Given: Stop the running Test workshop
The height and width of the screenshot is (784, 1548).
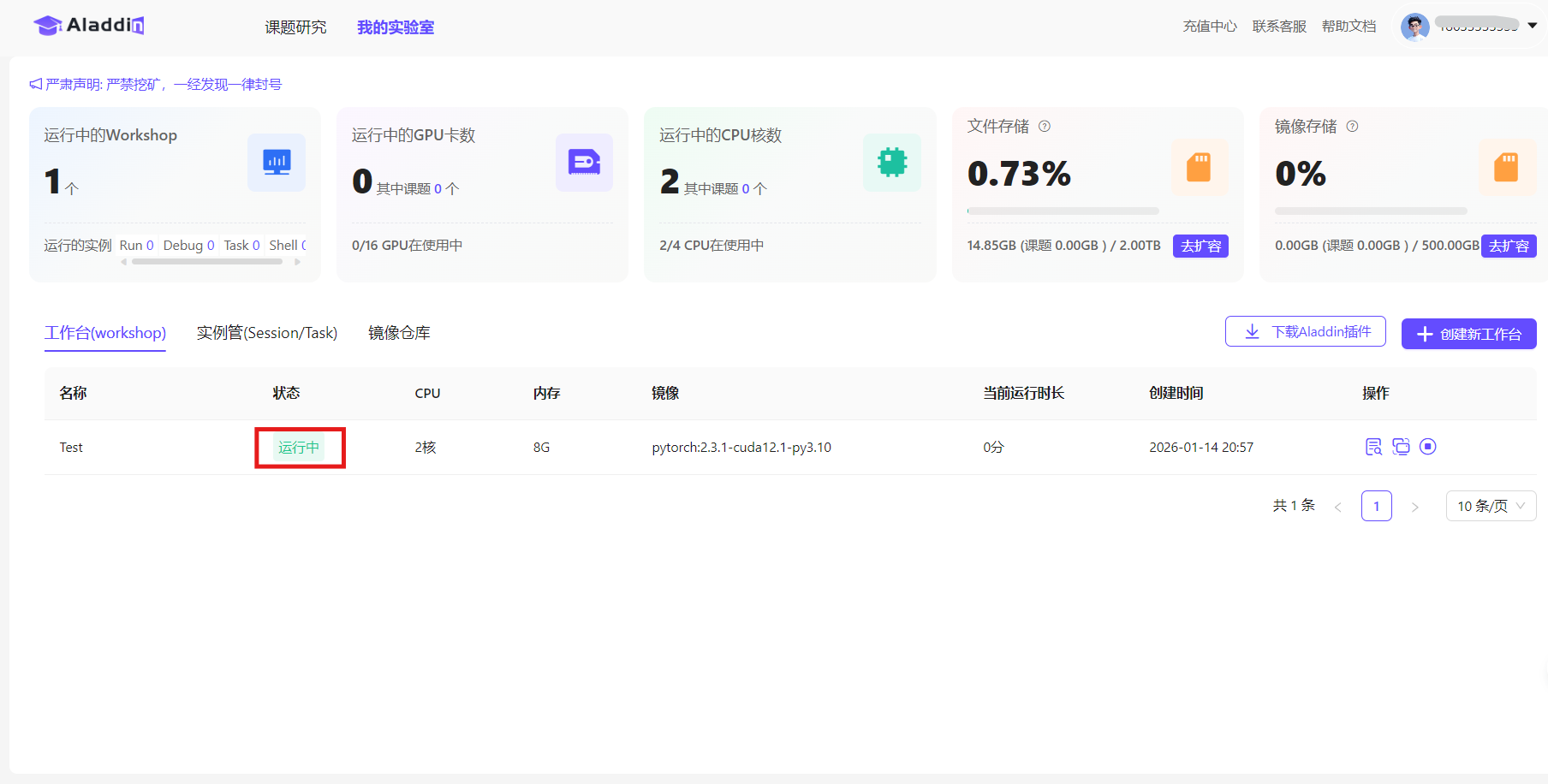Looking at the screenshot, I should pos(1427,447).
